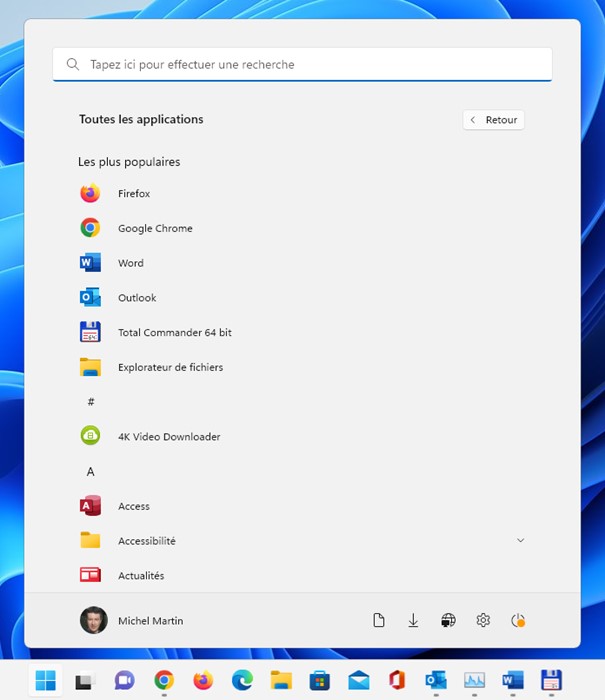Click the power button in the footer

coord(518,621)
